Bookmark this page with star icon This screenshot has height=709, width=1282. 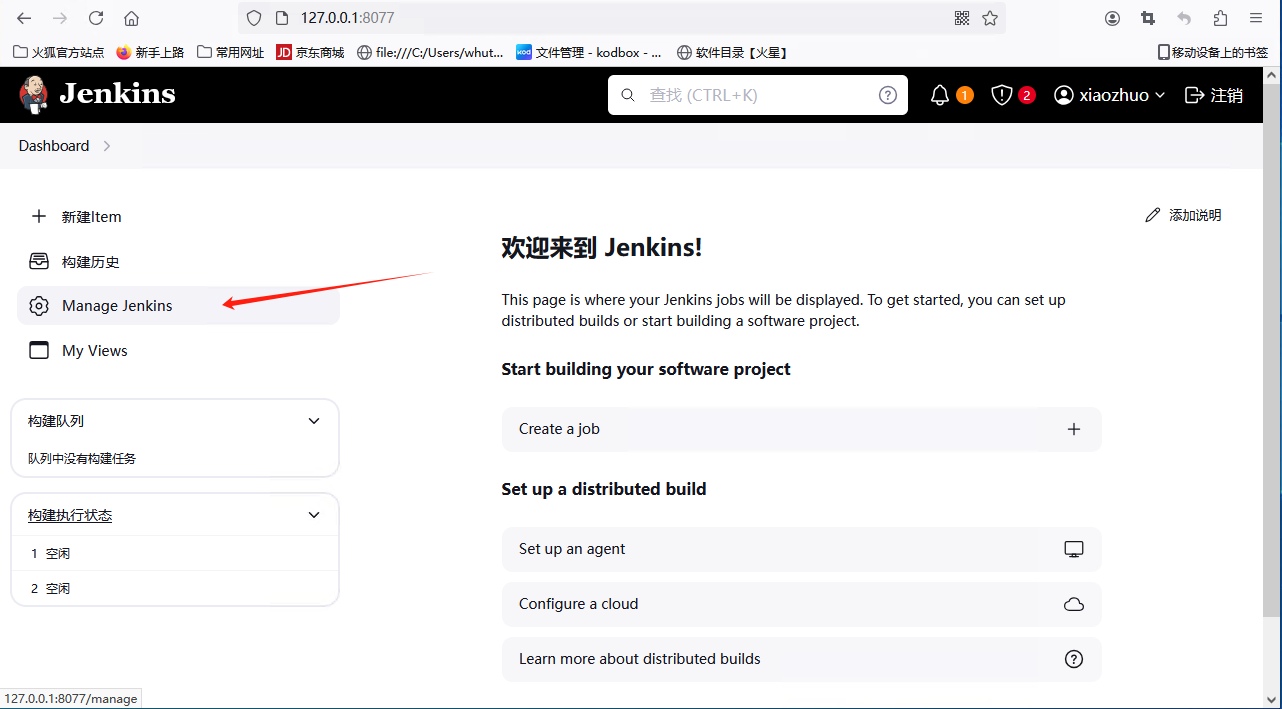[990, 18]
